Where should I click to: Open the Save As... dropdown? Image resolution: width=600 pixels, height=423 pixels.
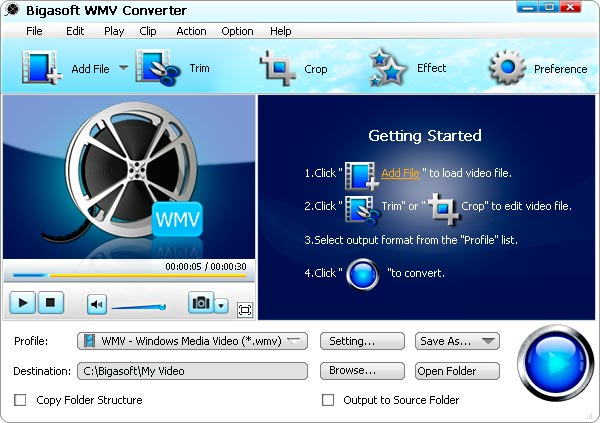[x=457, y=341]
